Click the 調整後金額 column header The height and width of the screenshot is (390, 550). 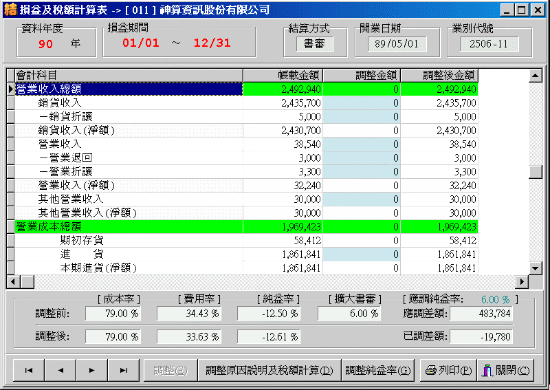[440, 75]
